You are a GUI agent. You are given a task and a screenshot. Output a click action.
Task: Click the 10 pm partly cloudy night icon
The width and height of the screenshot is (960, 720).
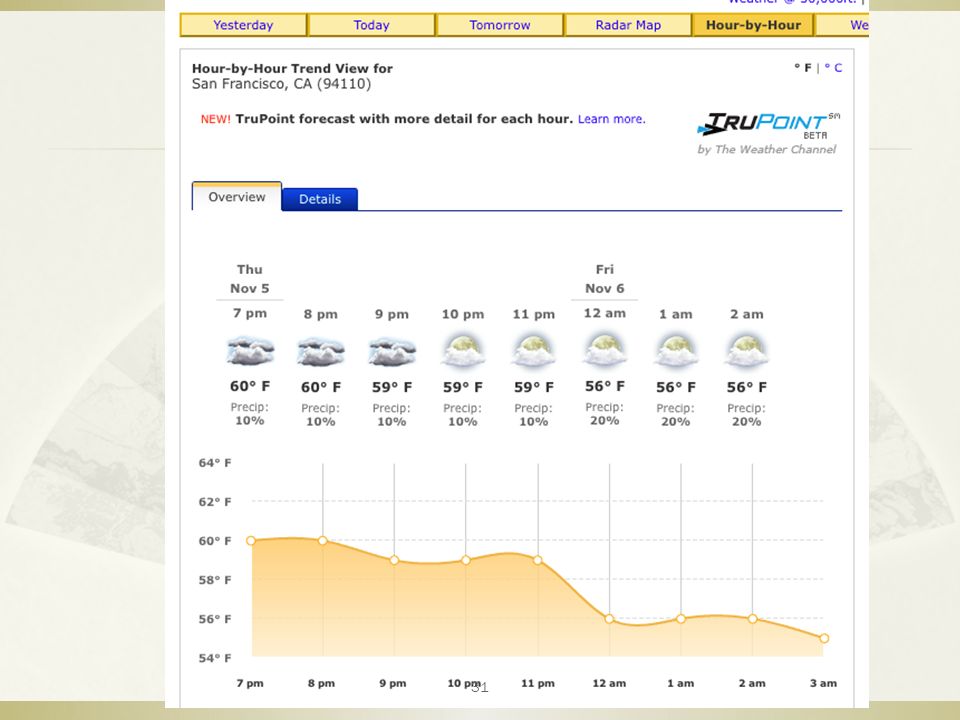(463, 351)
